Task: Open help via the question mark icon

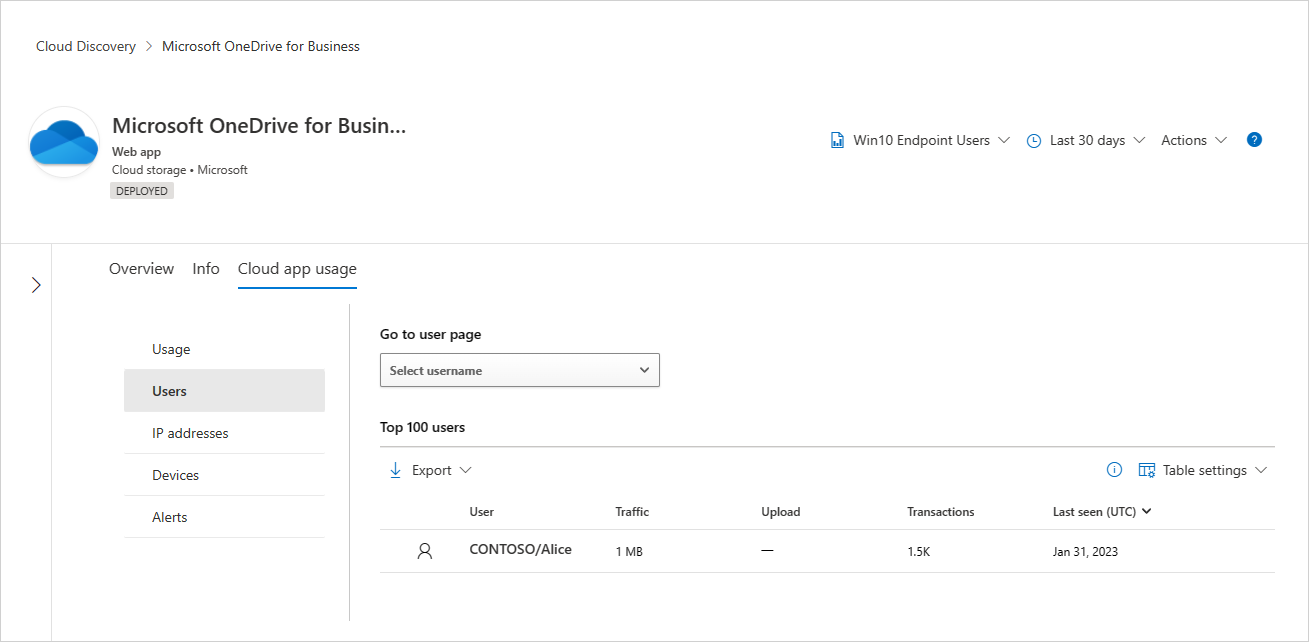Action: (x=1254, y=139)
